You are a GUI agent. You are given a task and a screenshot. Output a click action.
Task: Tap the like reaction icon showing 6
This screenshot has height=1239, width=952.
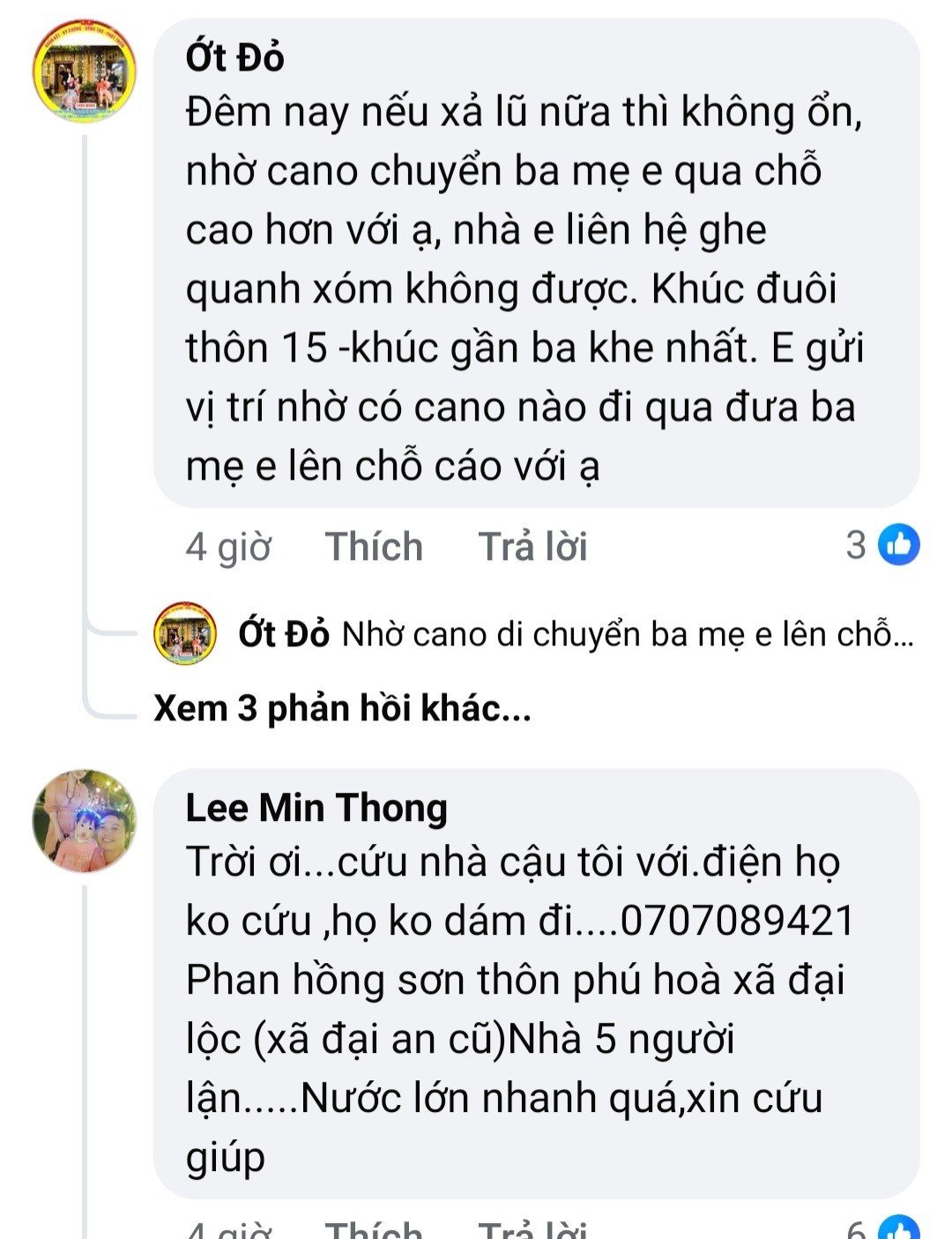click(x=900, y=1228)
